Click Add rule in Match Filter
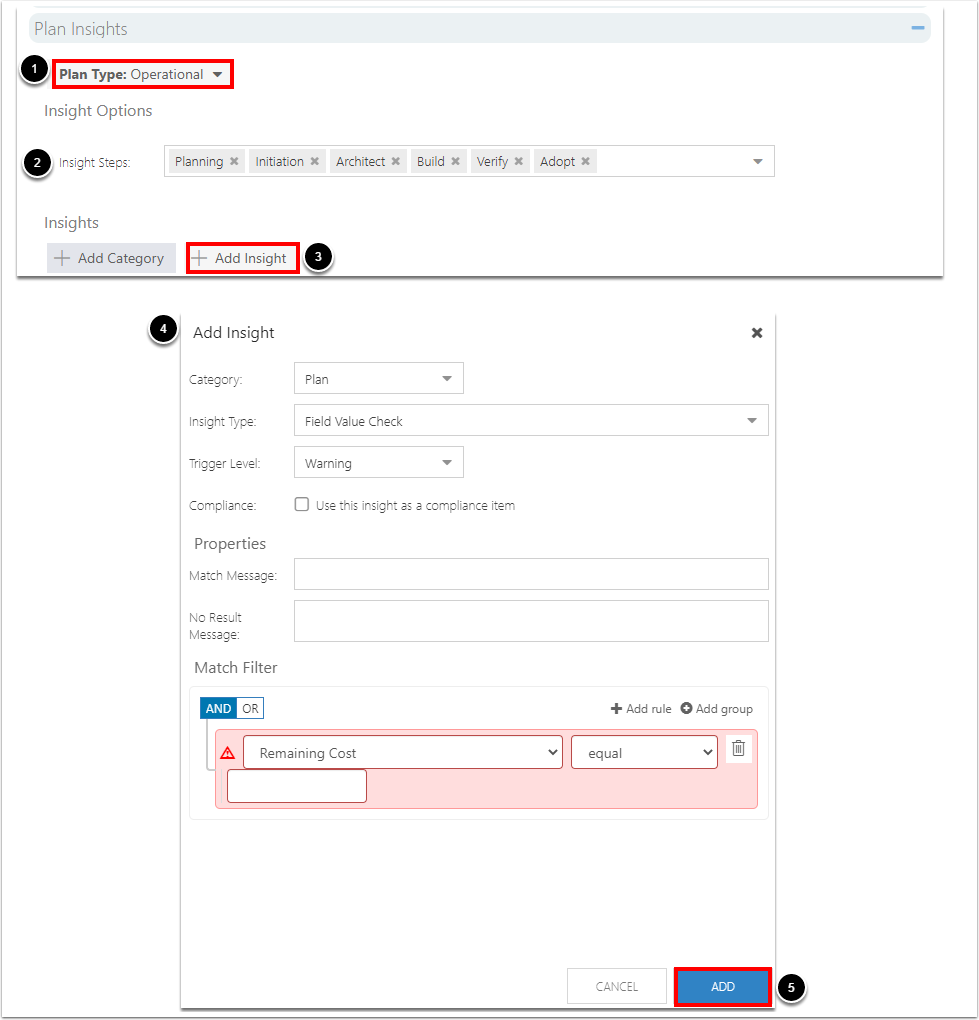 click(x=641, y=708)
